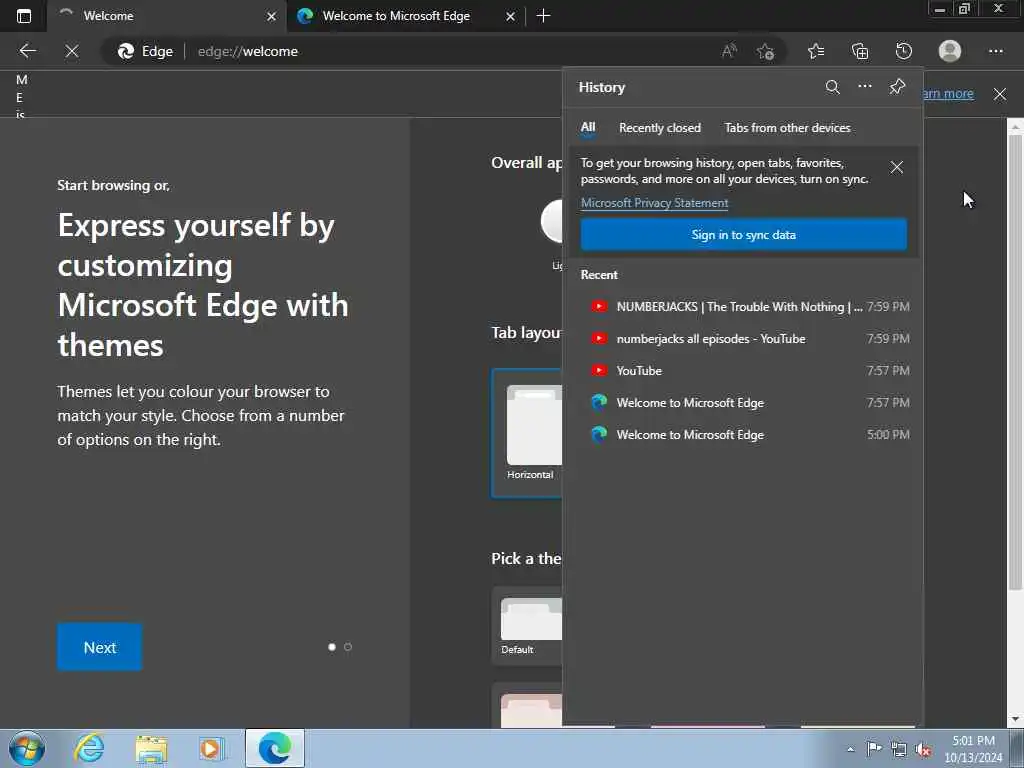This screenshot has width=1024, height=768.
Task: Toggle Read aloud icon in address bar
Action: click(x=729, y=51)
